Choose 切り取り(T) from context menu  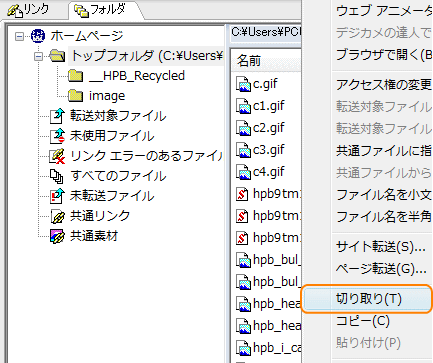(367, 299)
